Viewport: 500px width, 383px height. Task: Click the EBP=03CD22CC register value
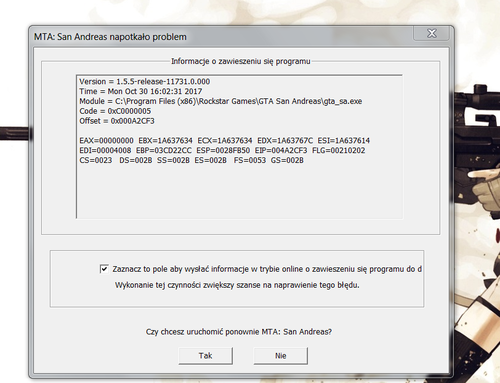click(164, 151)
